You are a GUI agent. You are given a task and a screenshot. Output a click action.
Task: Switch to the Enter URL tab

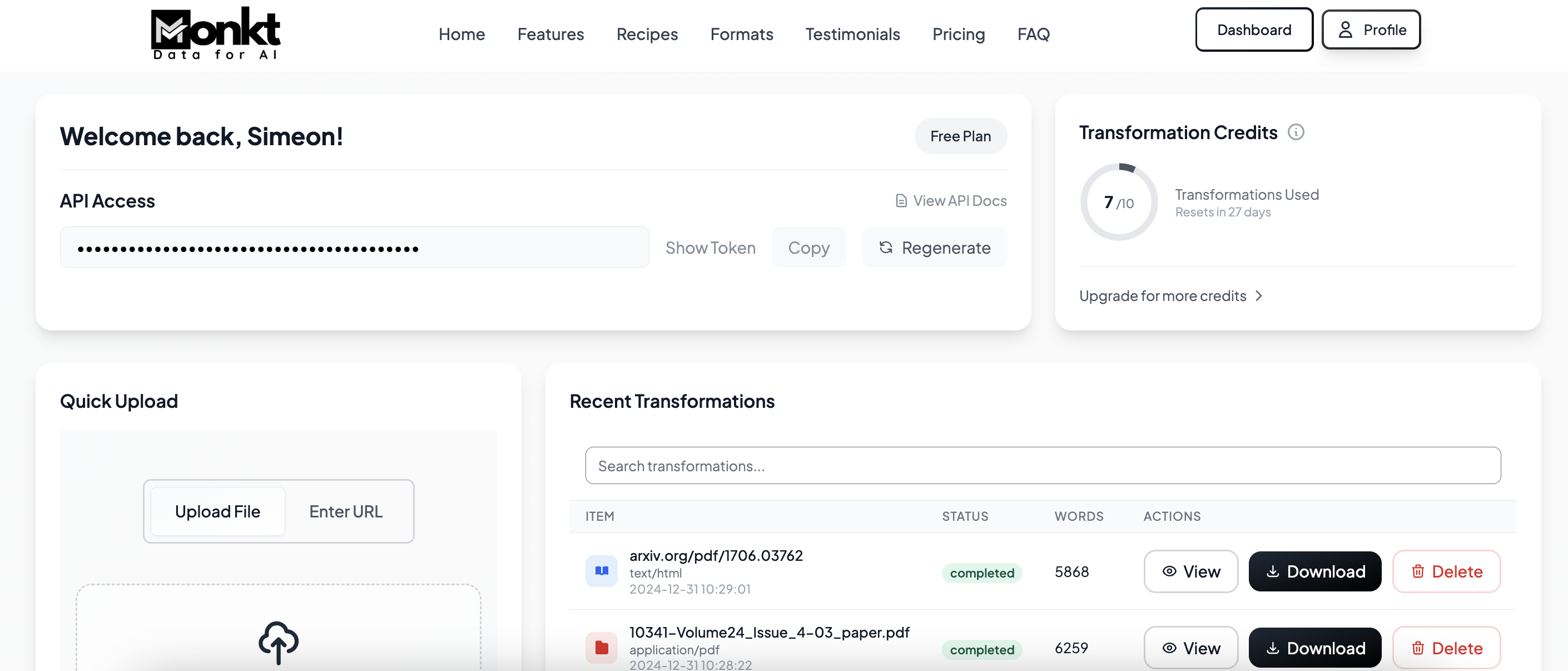346,511
